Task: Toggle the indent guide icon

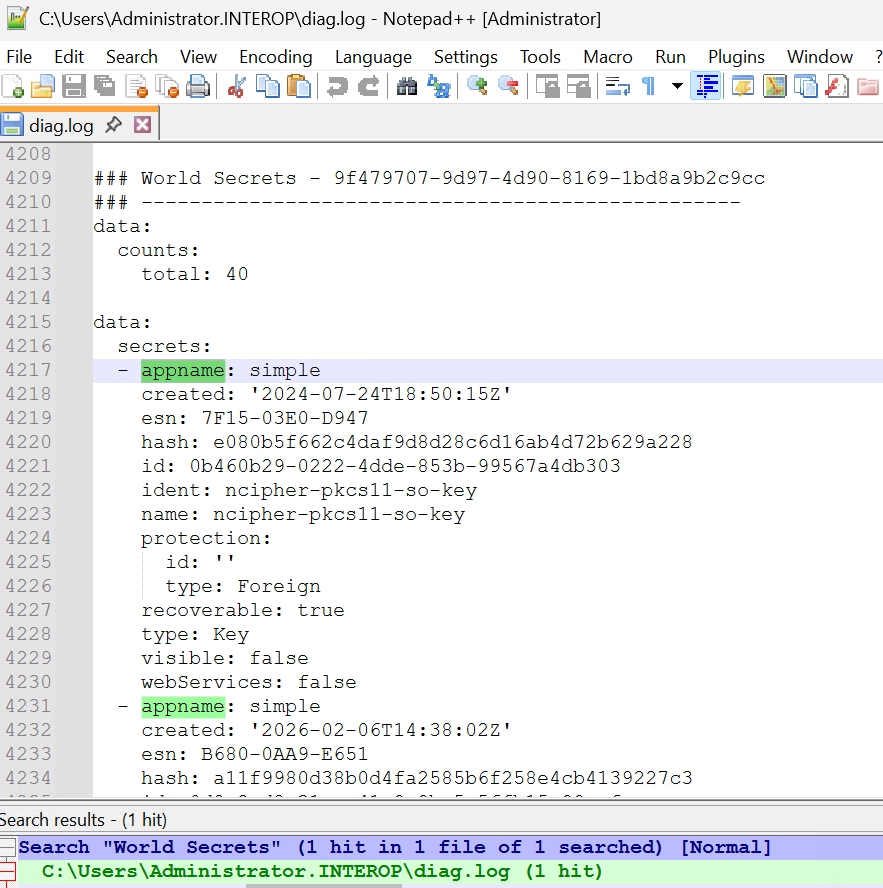Action: [x=706, y=87]
